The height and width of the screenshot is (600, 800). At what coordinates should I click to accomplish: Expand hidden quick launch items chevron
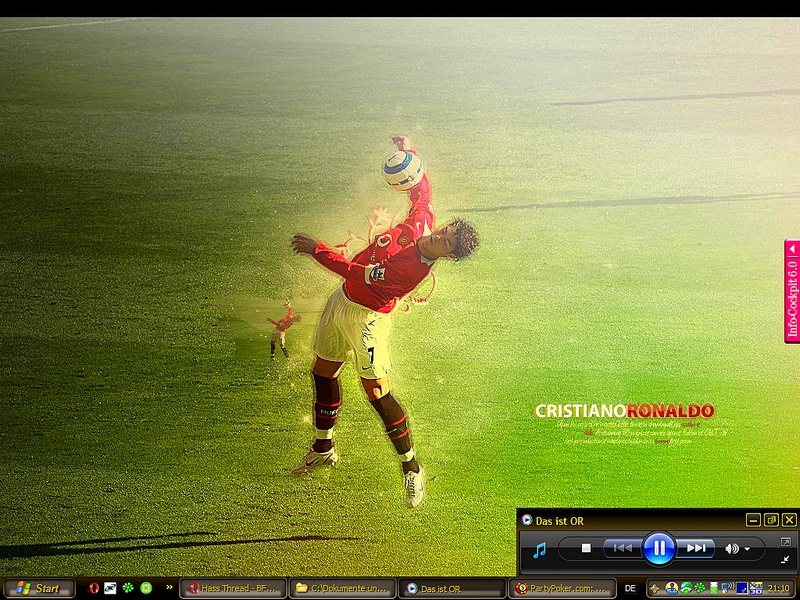pyautogui.click(x=169, y=588)
